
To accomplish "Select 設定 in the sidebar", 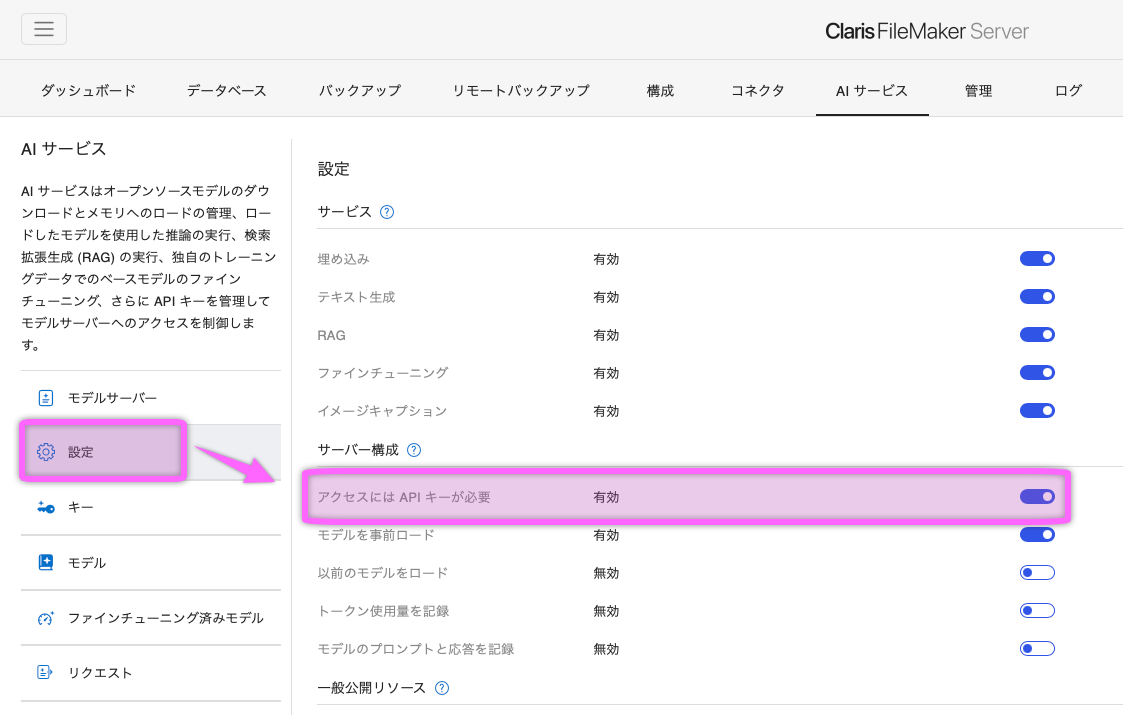I will tap(151, 452).
